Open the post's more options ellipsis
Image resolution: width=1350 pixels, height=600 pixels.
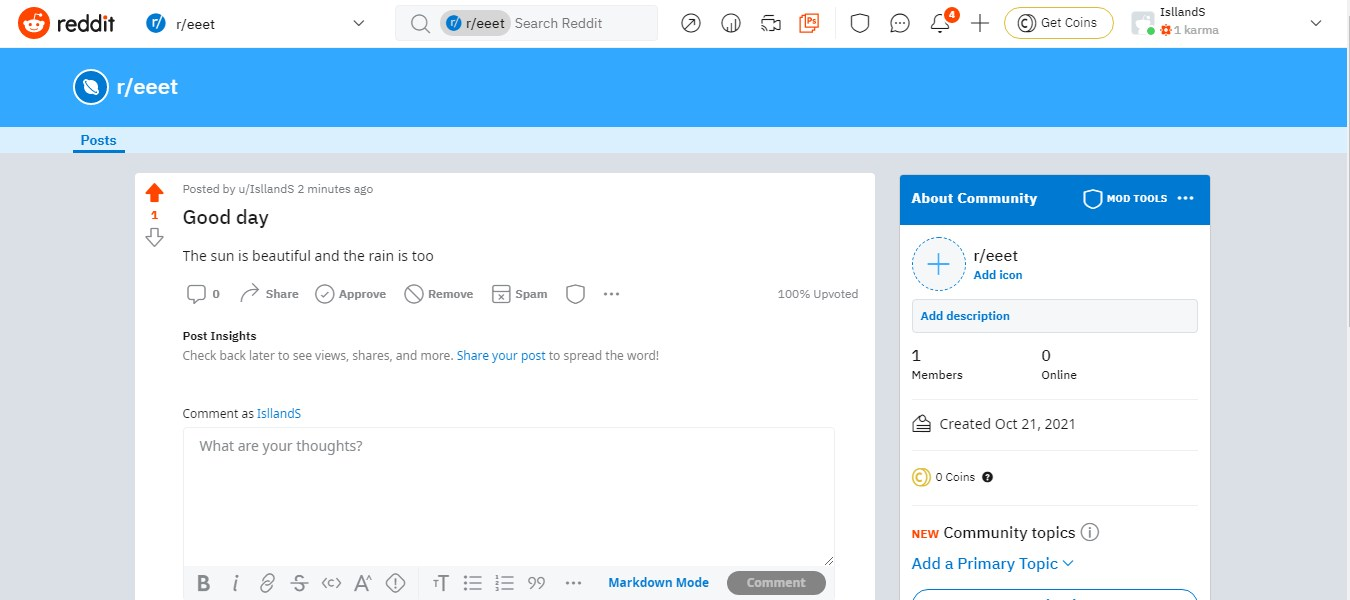click(612, 294)
